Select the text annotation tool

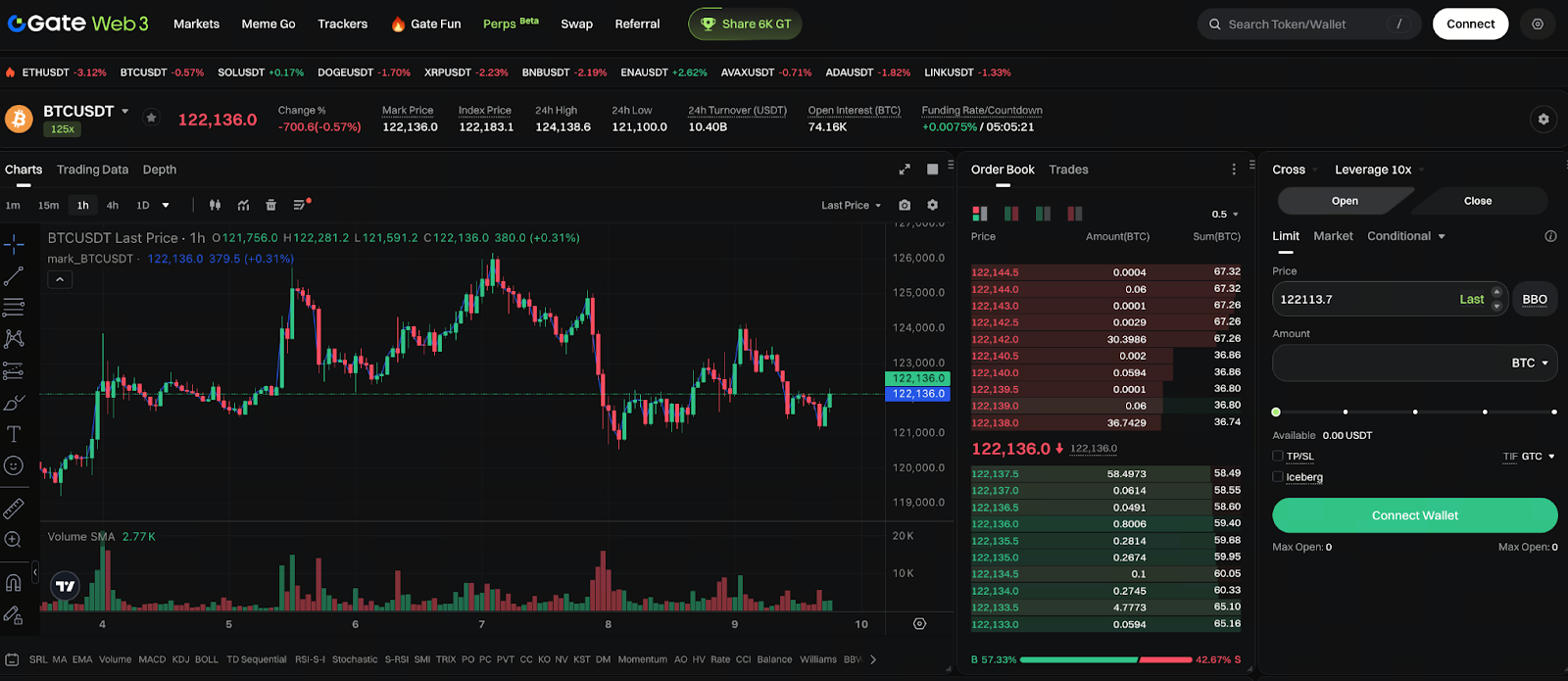pos(14,434)
